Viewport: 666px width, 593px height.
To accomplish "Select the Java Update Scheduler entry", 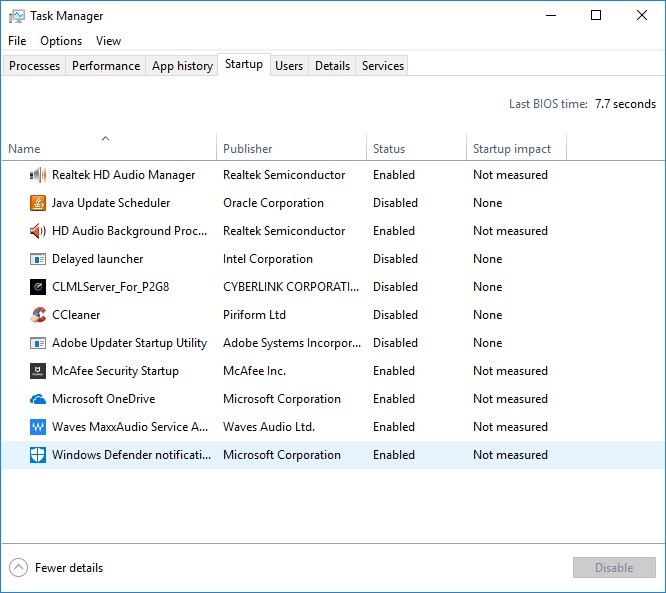I will point(333,203).
